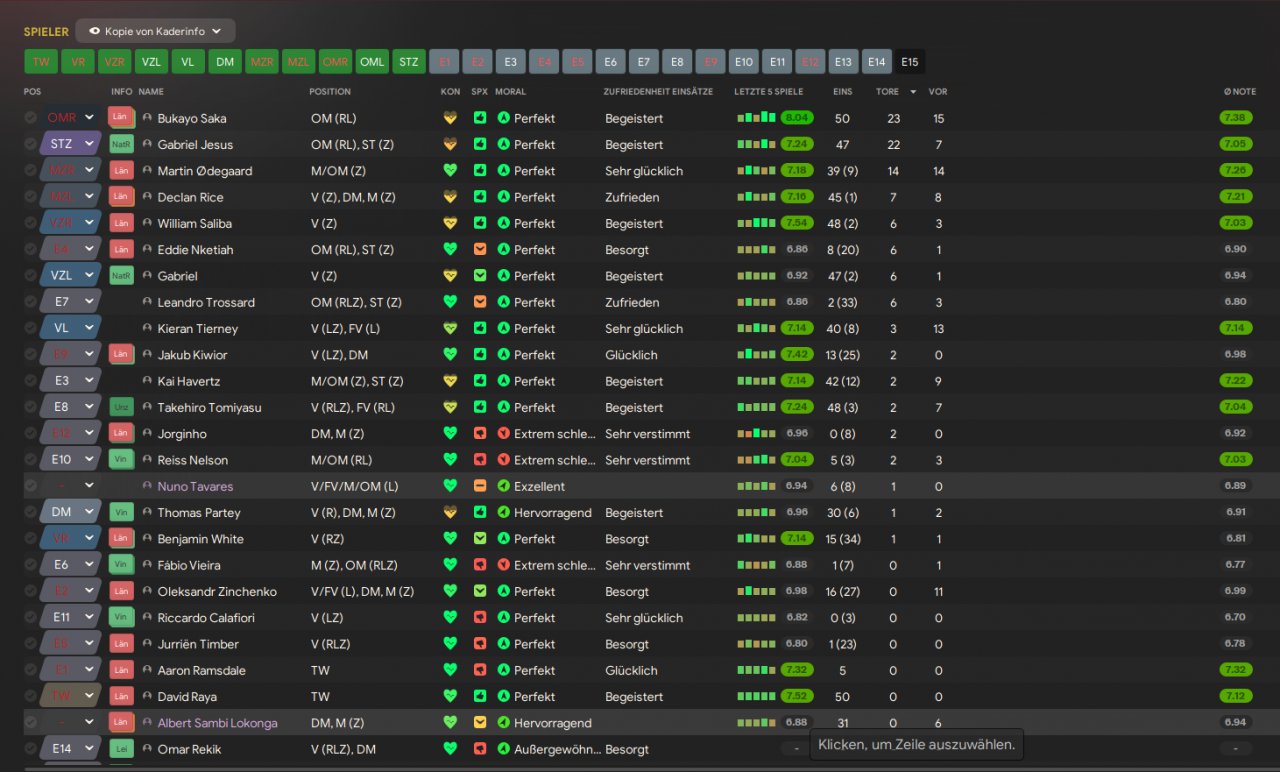Click the morale icon in Omar Rekik's row
This screenshot has height=772, width=1280.
click(504, 749)
